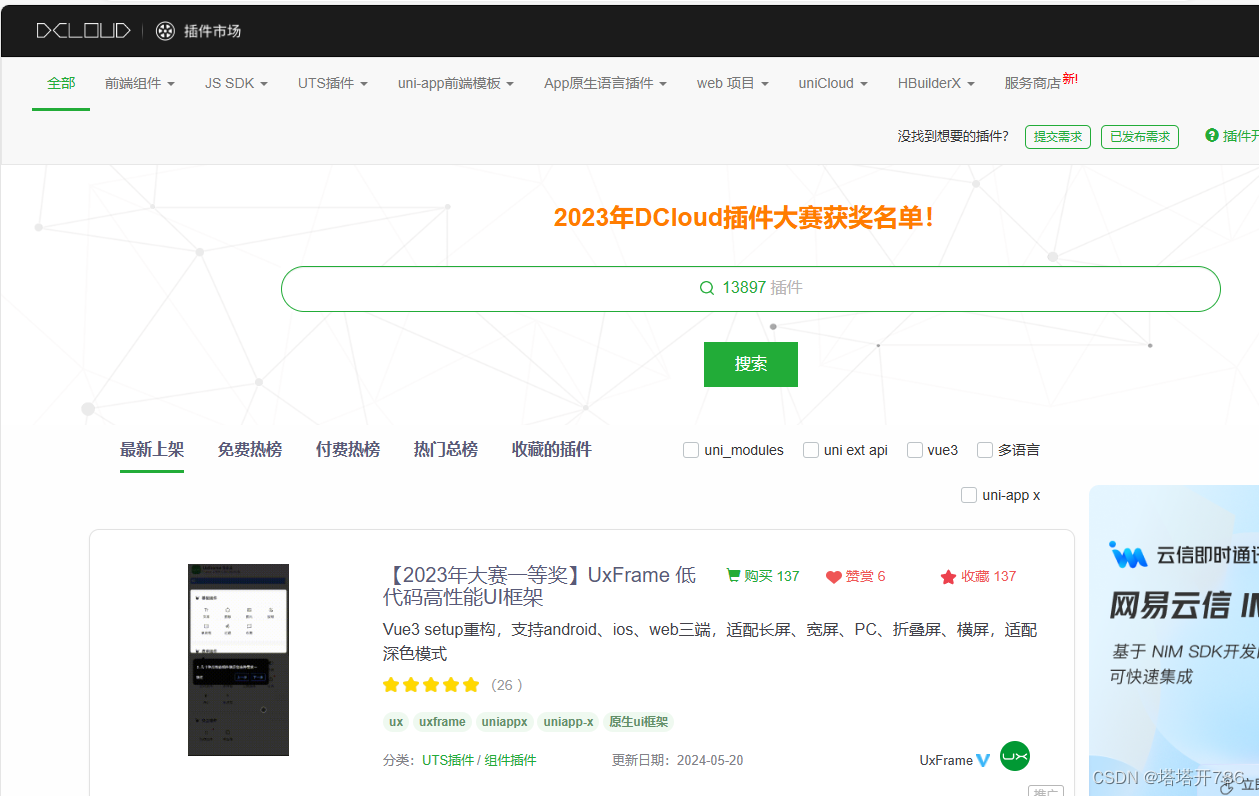This screenshot has height=796, width=1259.
Task: Click the 更新日期 2024-05-20 text
Action: click(x=678, y=760)
